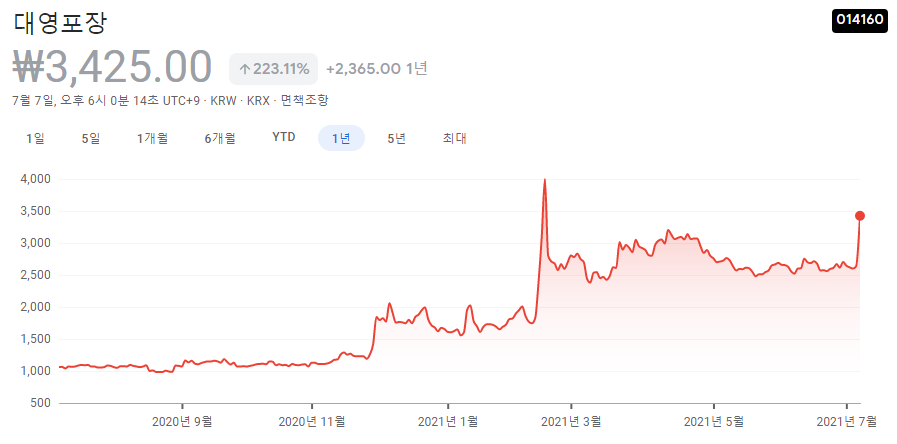This screenshot has width=897, height=444.
Task: Click the 1,500 y-axis label
Action: click(36, 339)
